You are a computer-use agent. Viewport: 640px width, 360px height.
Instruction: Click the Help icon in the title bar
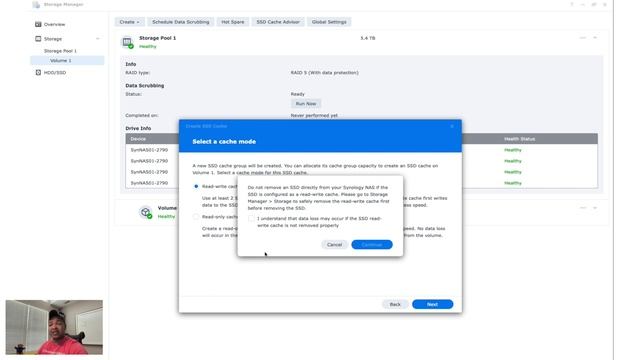point(572,4)
